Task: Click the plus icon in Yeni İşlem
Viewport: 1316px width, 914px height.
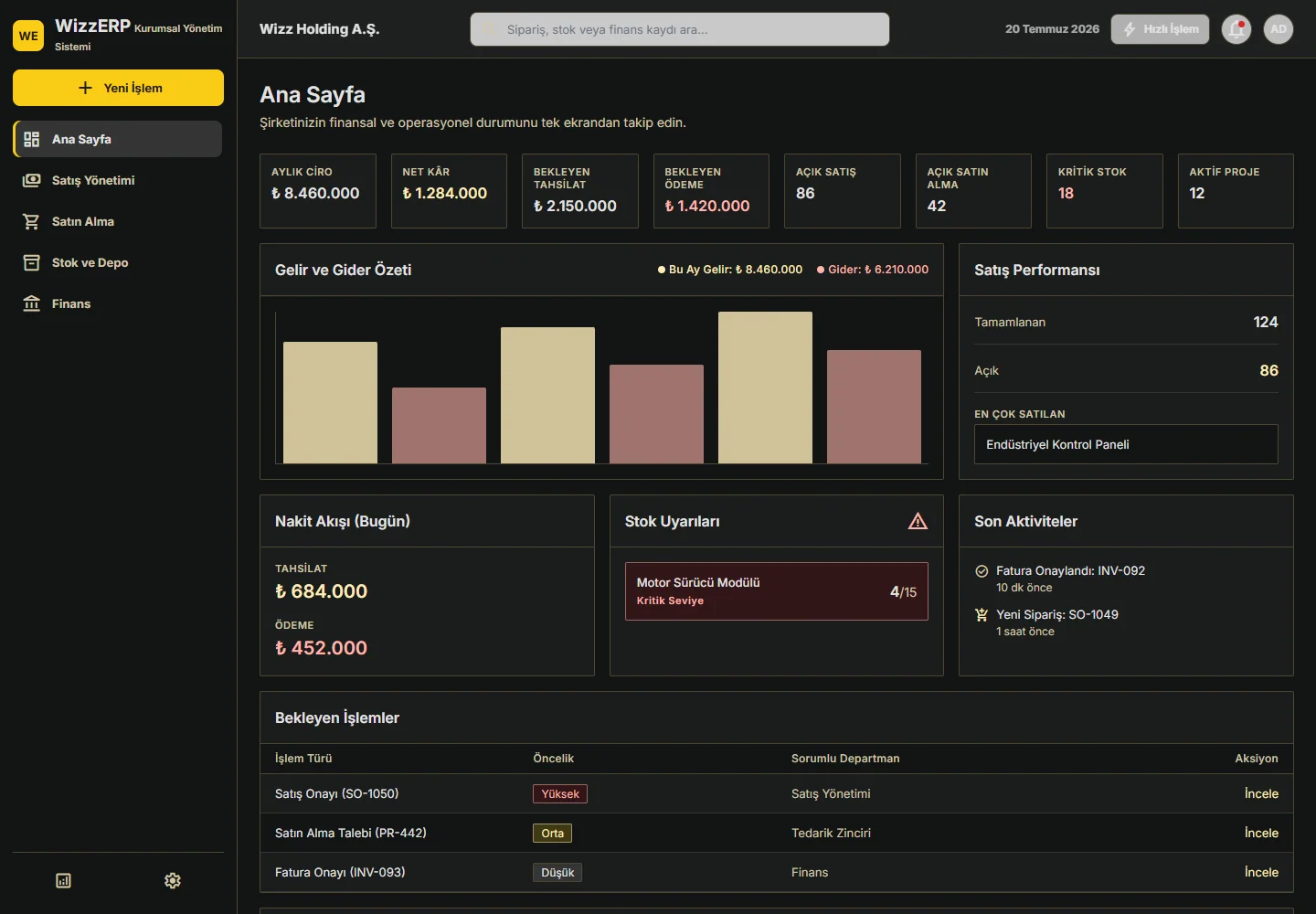Action: [x=86, y=88]
